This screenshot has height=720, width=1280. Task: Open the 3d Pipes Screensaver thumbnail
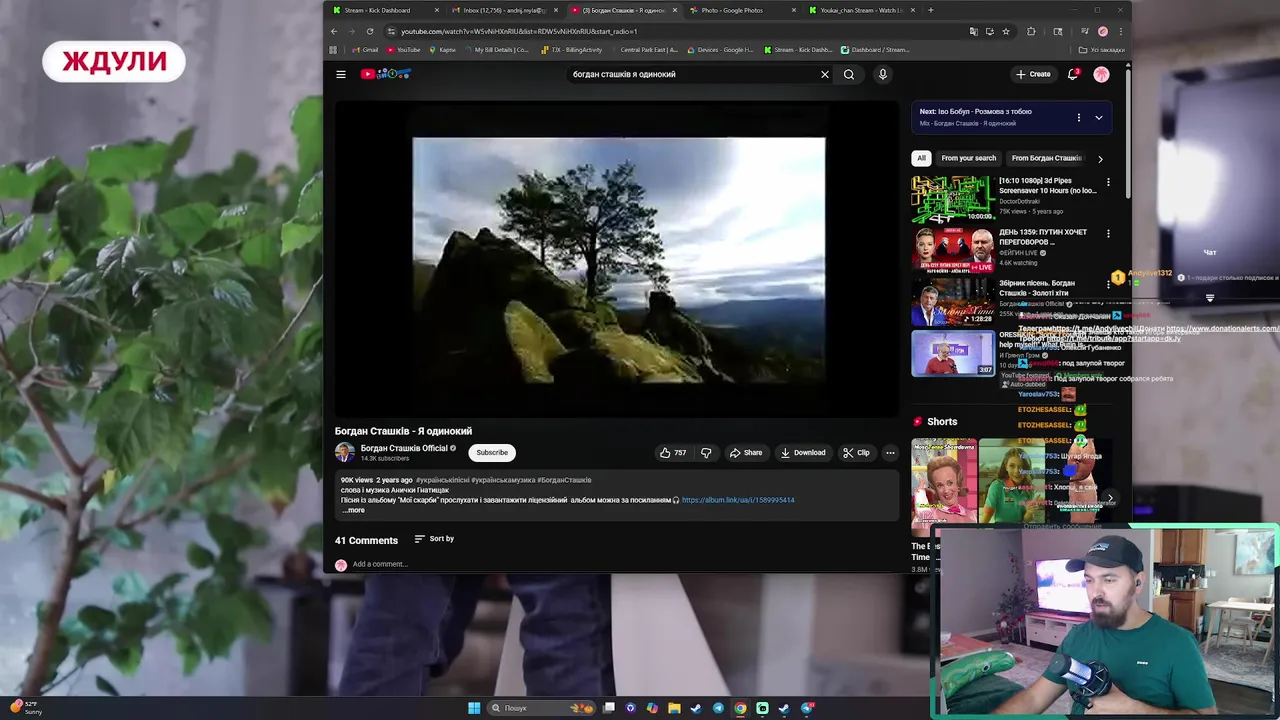coord(953,200)
